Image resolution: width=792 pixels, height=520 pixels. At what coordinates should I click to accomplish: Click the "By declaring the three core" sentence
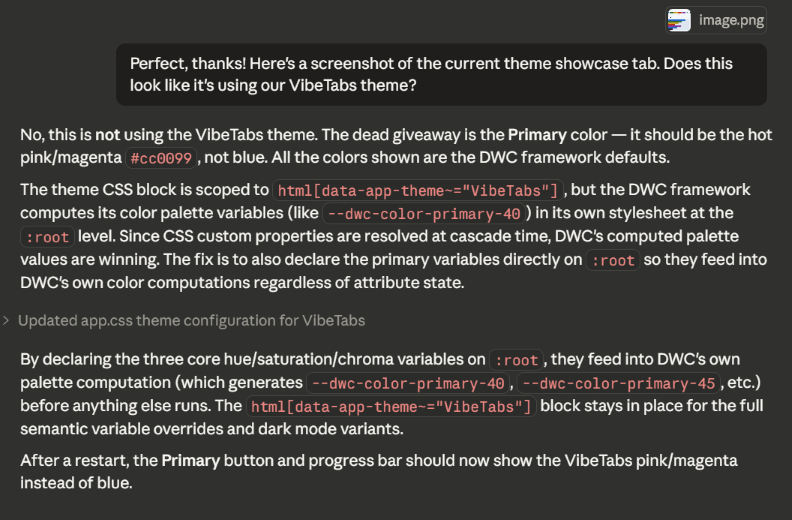[x=250, y=359]
